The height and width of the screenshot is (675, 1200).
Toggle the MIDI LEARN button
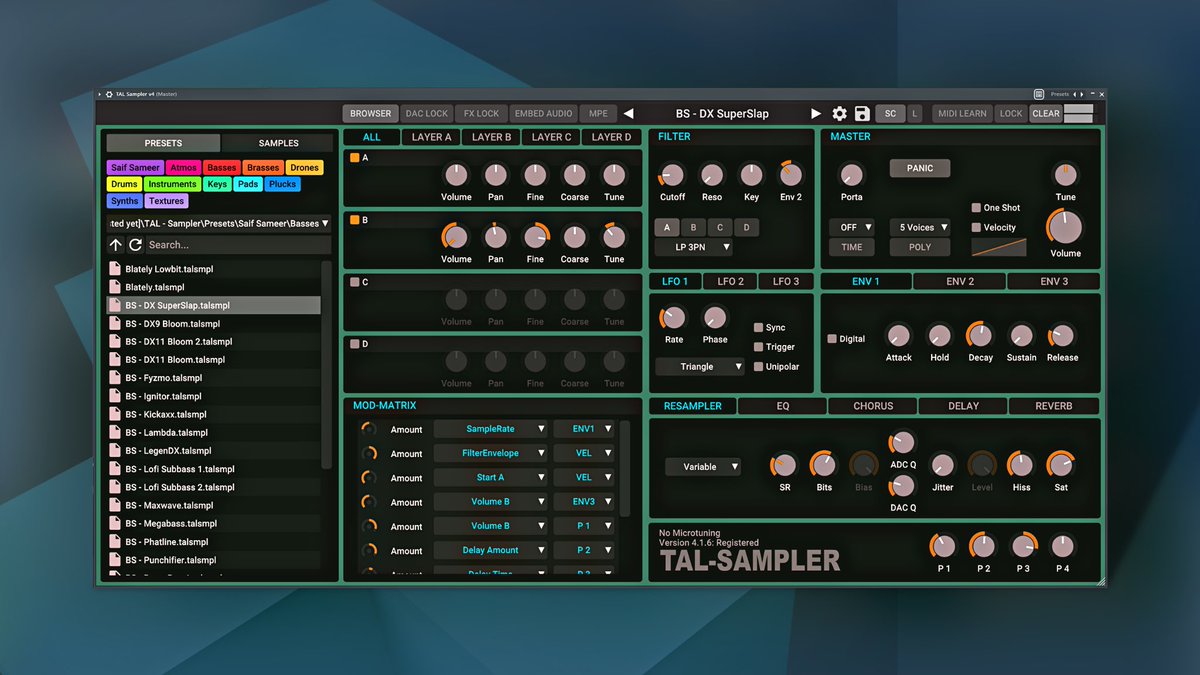[962, 114]
